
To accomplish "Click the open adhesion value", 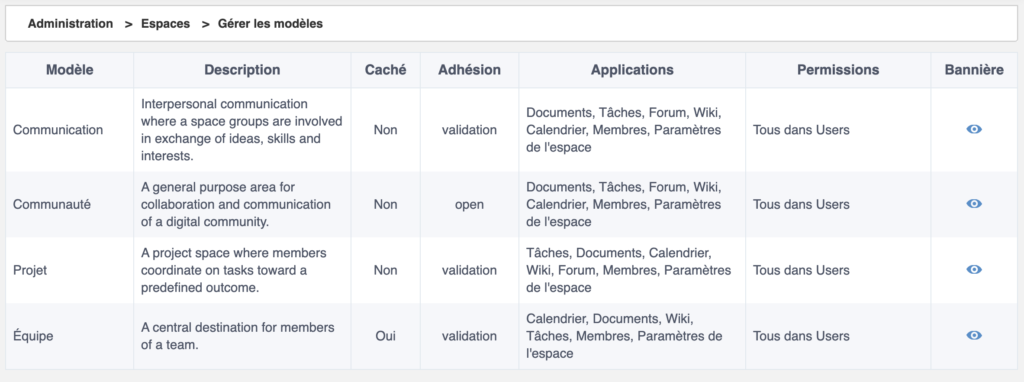I will point(470,204).
